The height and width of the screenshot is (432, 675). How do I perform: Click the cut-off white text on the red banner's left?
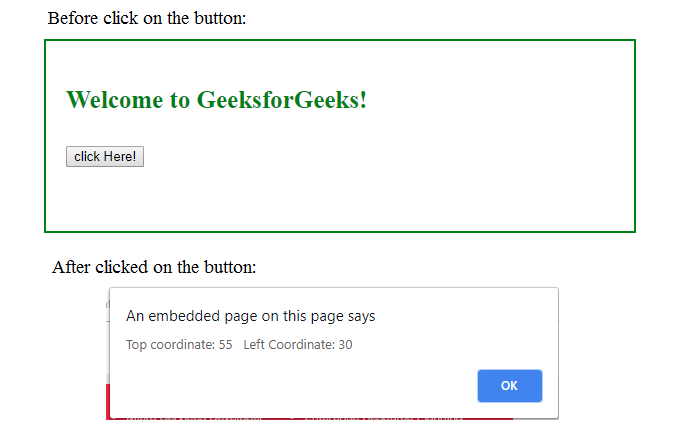coord(190,417)
